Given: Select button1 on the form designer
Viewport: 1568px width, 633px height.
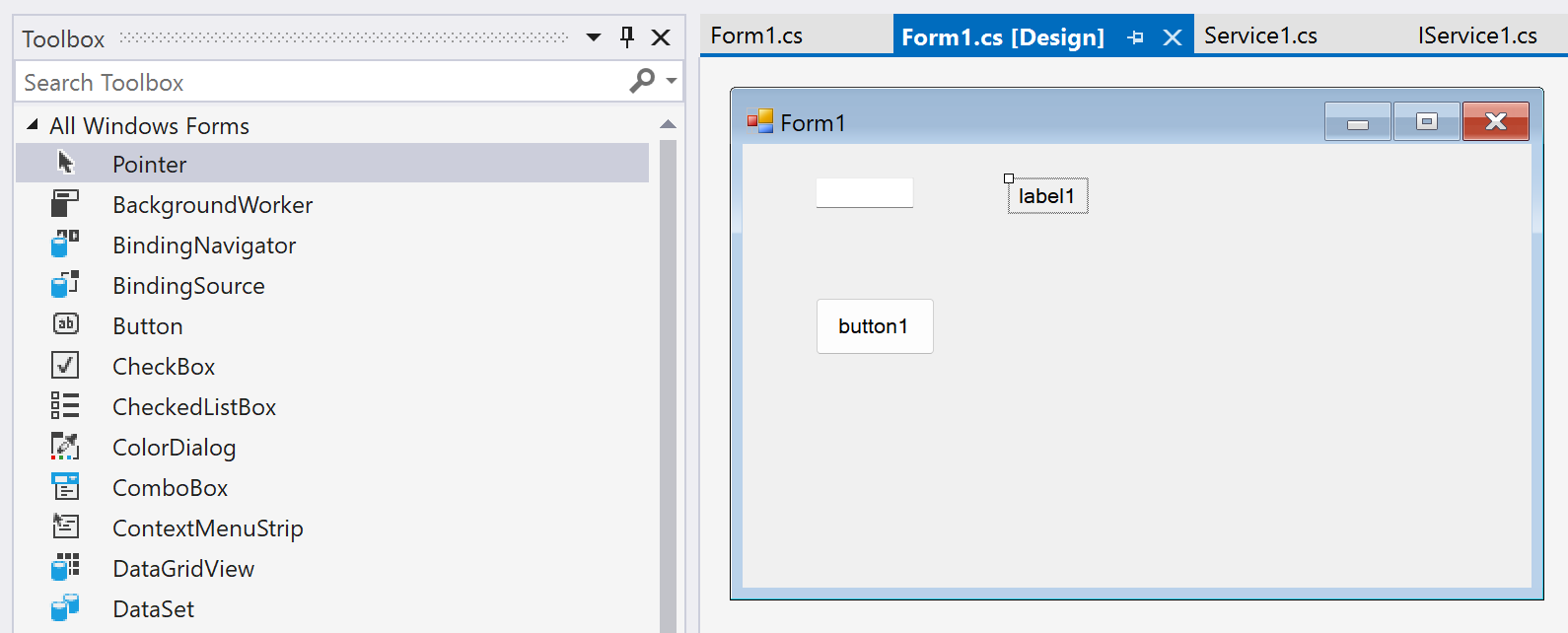Looking at the screenshot, I should coord(875,326).
